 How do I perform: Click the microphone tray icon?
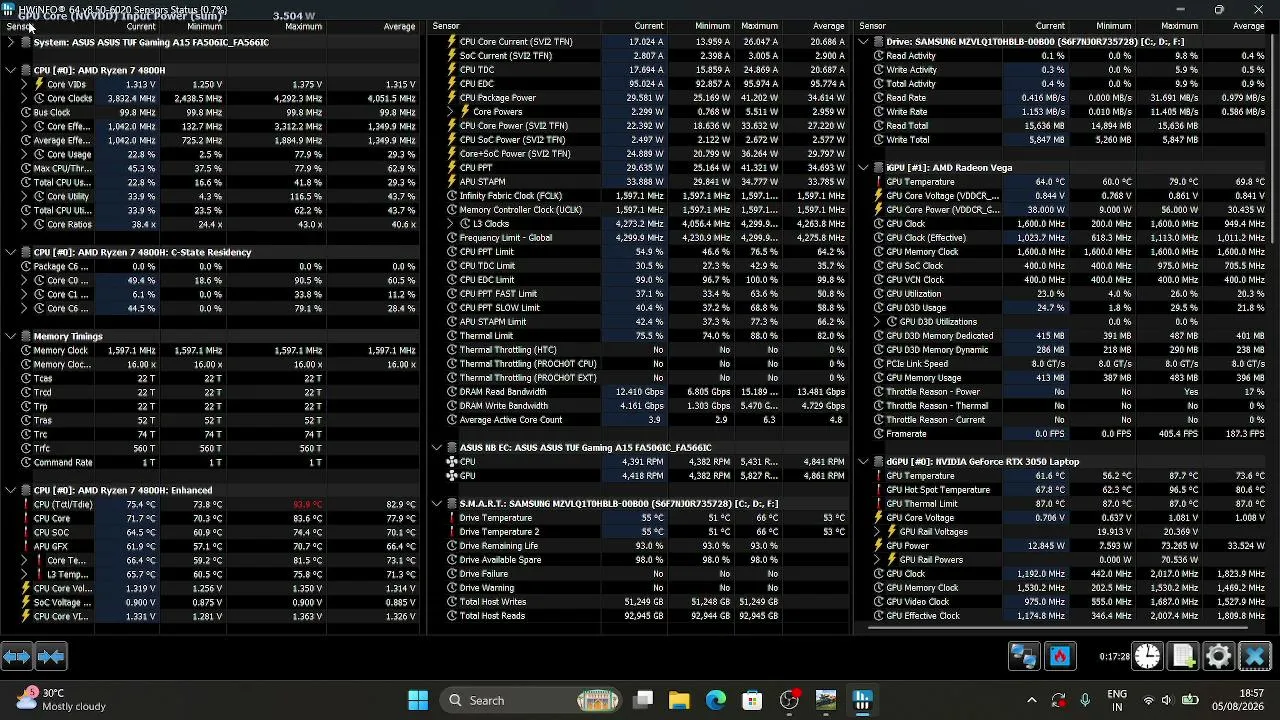tap(1085, 700)
